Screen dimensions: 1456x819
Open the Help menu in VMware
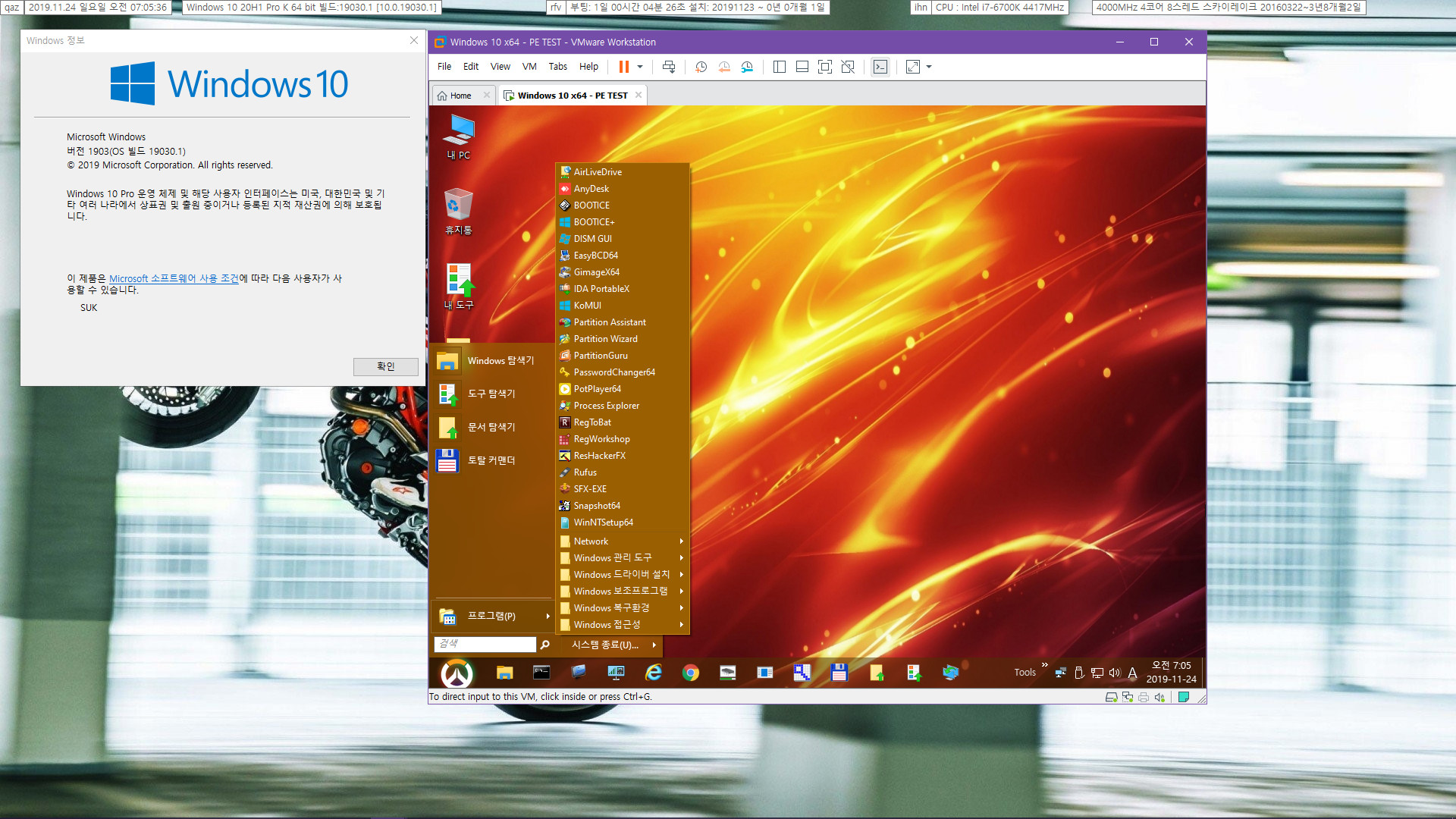(588, 67)
